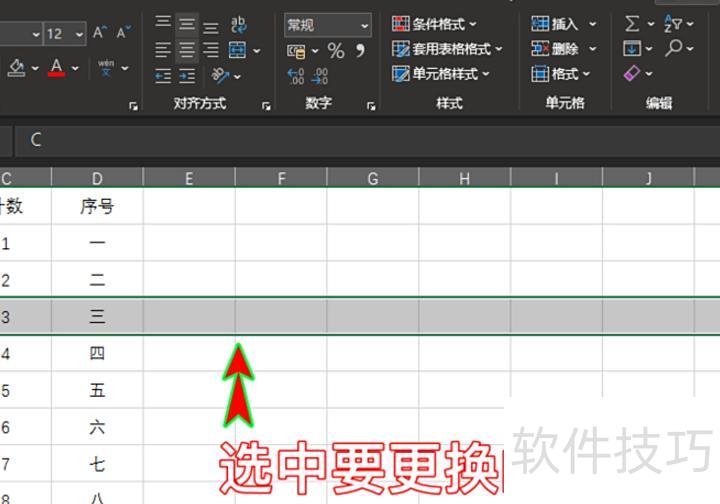Screen dimensions: 720x504
Task: Click the fill down icon
Action: coord(632,48)
